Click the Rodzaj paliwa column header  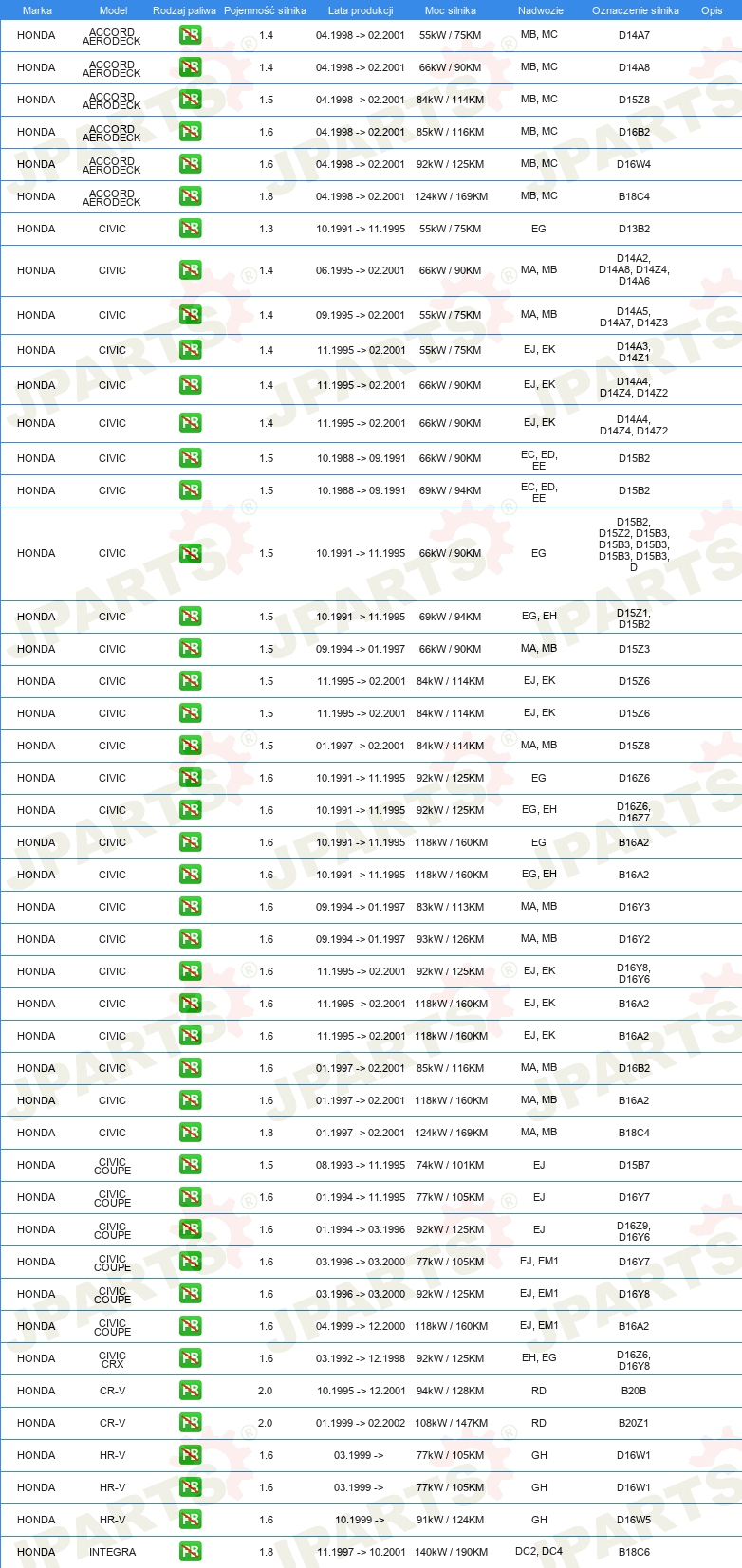point(184,10)
